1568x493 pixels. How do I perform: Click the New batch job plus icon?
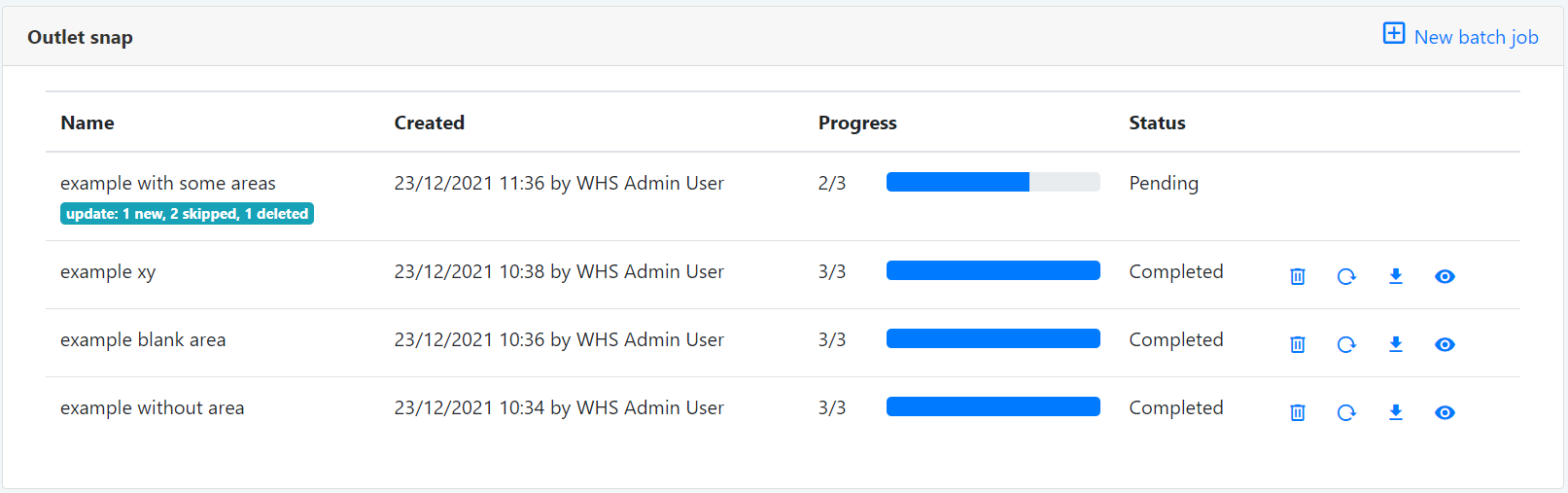1393,34
